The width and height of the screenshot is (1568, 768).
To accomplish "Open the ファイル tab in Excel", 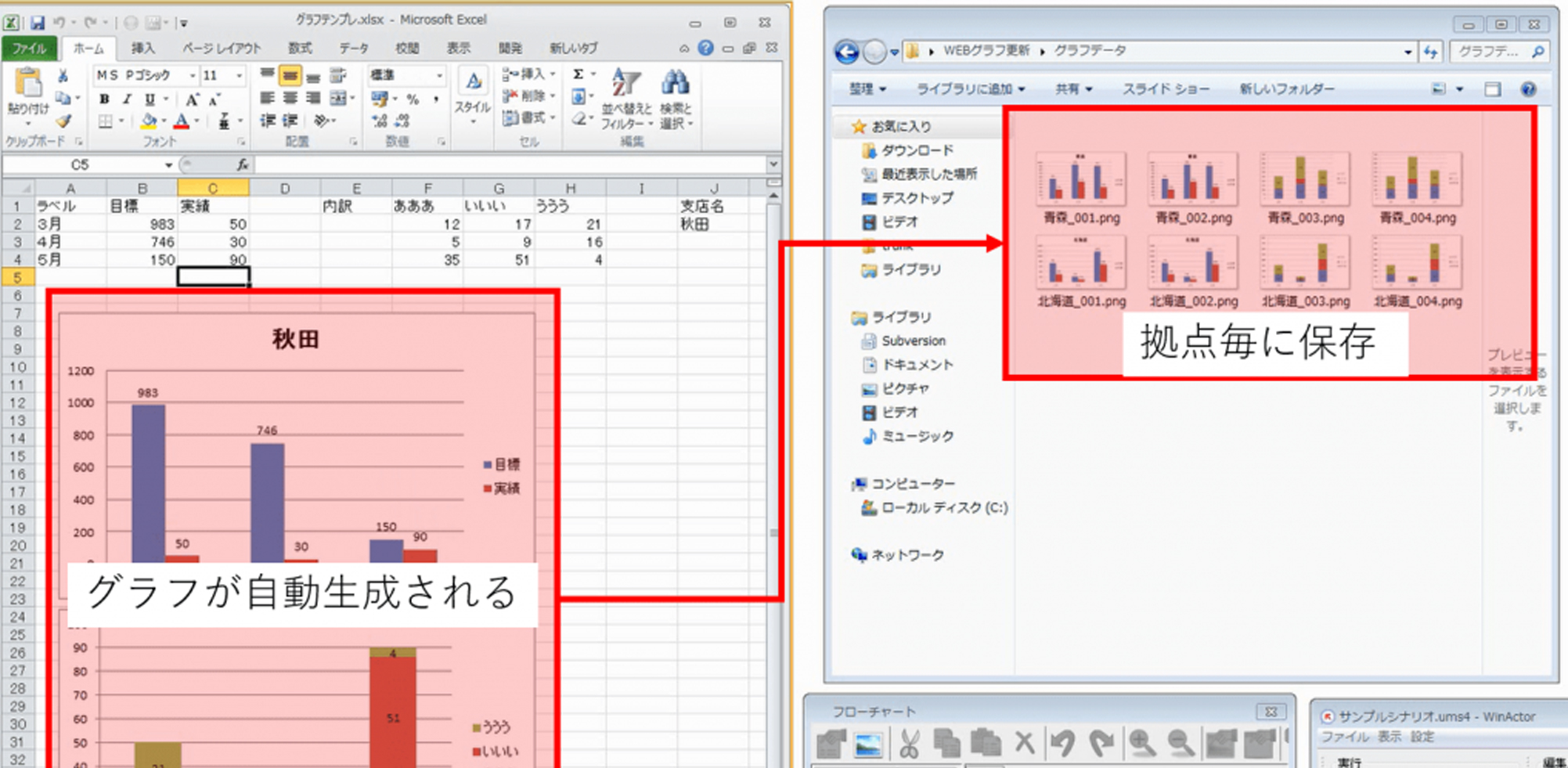I will click(30, 49).
